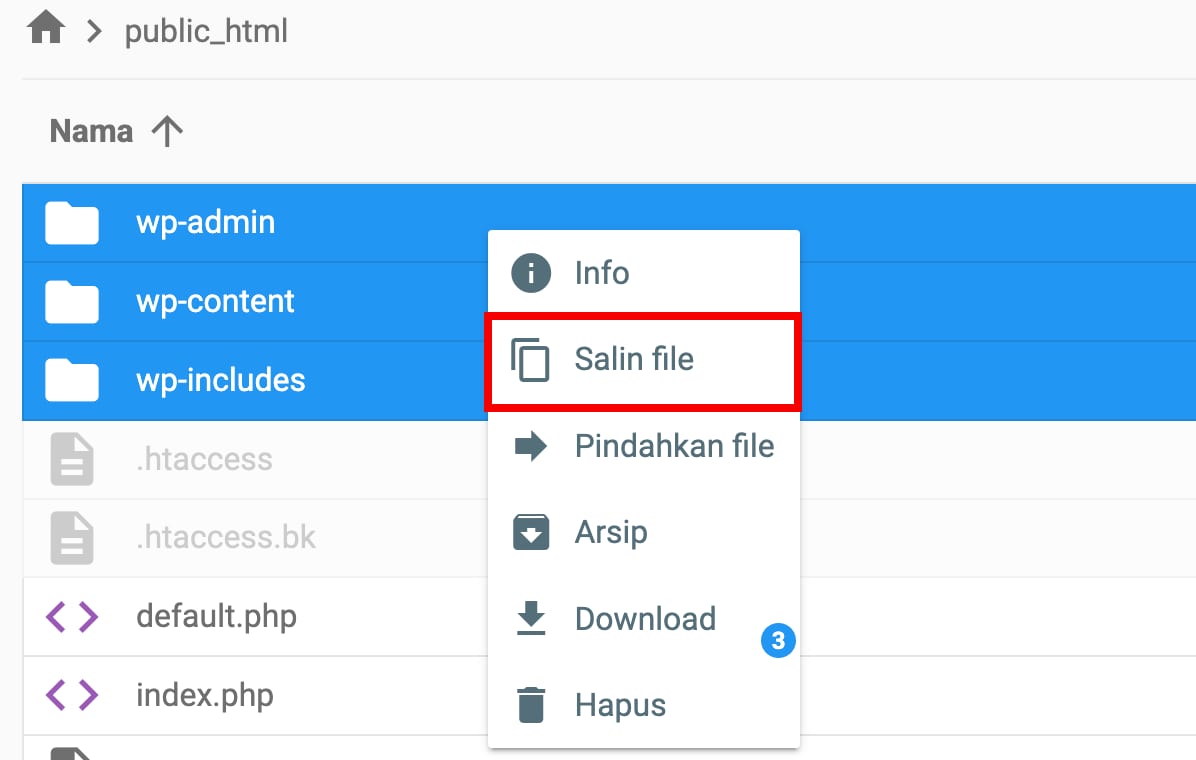Screen dimensions: 1196x760
Task: Select Pindahkan file menu option
Action: [x=674, y=446]
